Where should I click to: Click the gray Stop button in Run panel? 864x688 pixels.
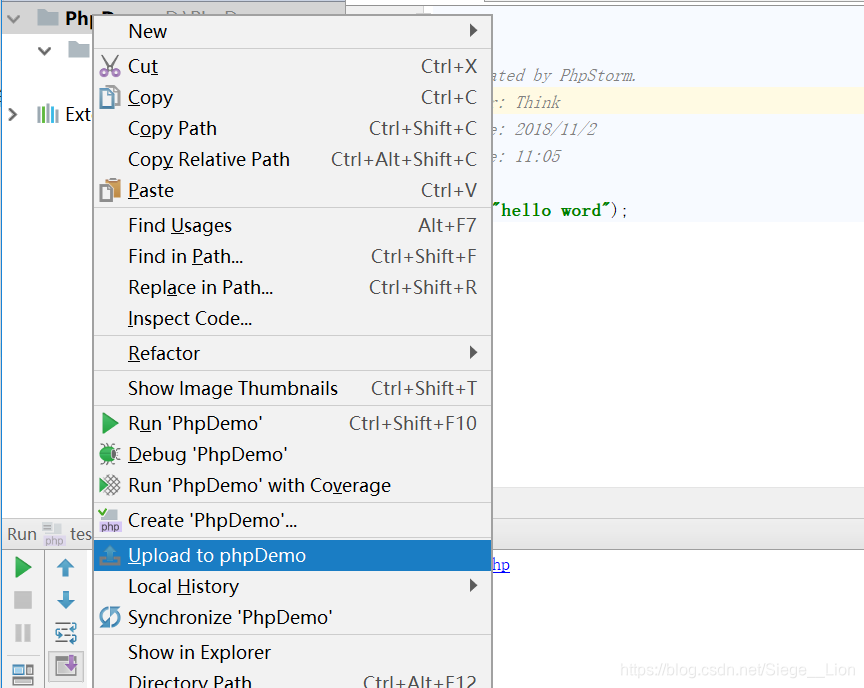pyautogui.click(x=23, y=600)
